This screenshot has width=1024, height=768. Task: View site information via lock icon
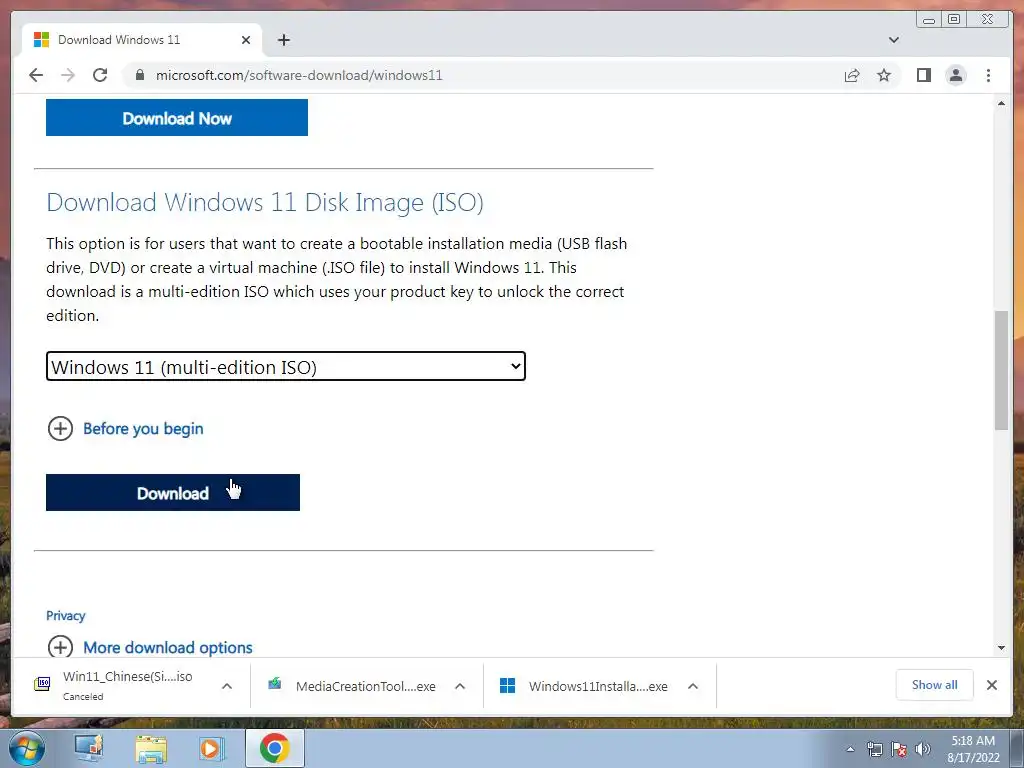pos(139,75)
